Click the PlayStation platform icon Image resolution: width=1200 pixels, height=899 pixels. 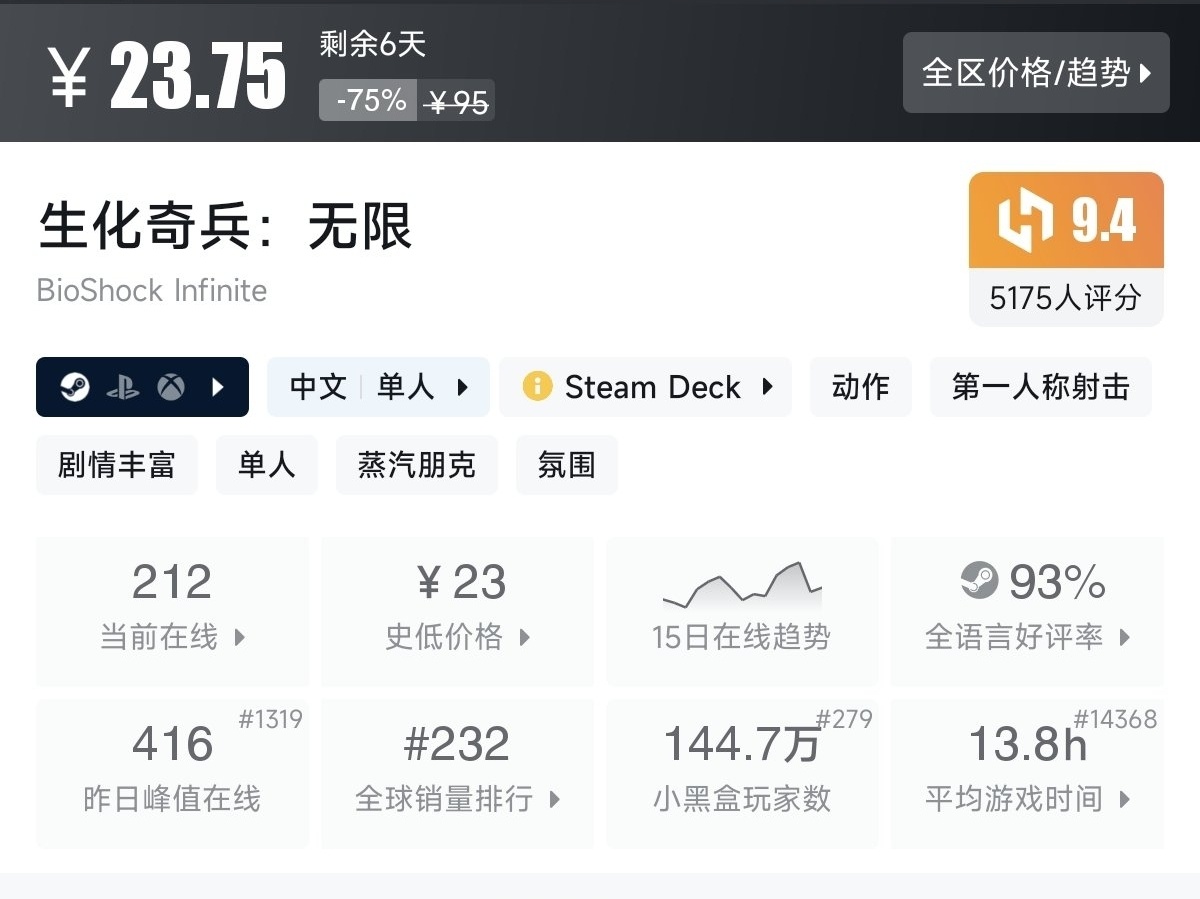(x=123, y=387)
